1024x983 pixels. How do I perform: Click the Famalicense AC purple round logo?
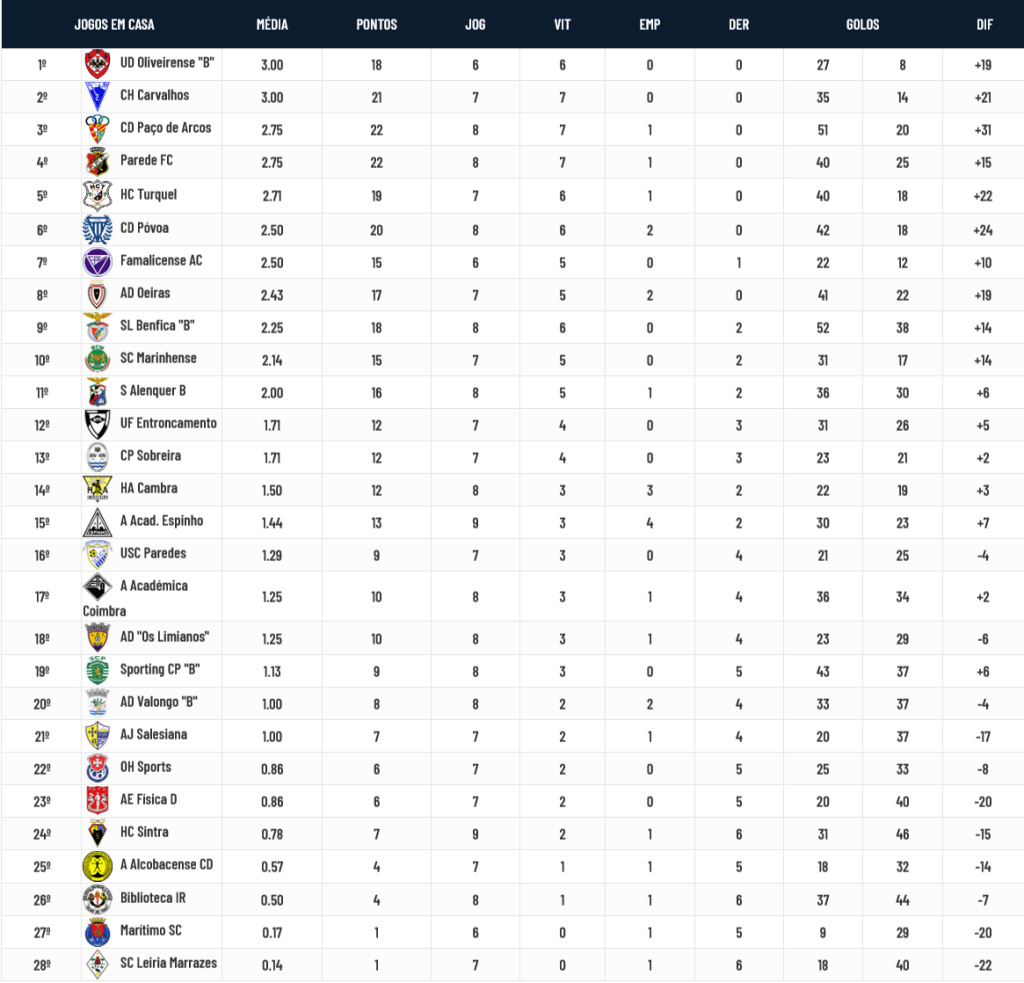click(97, 262)
